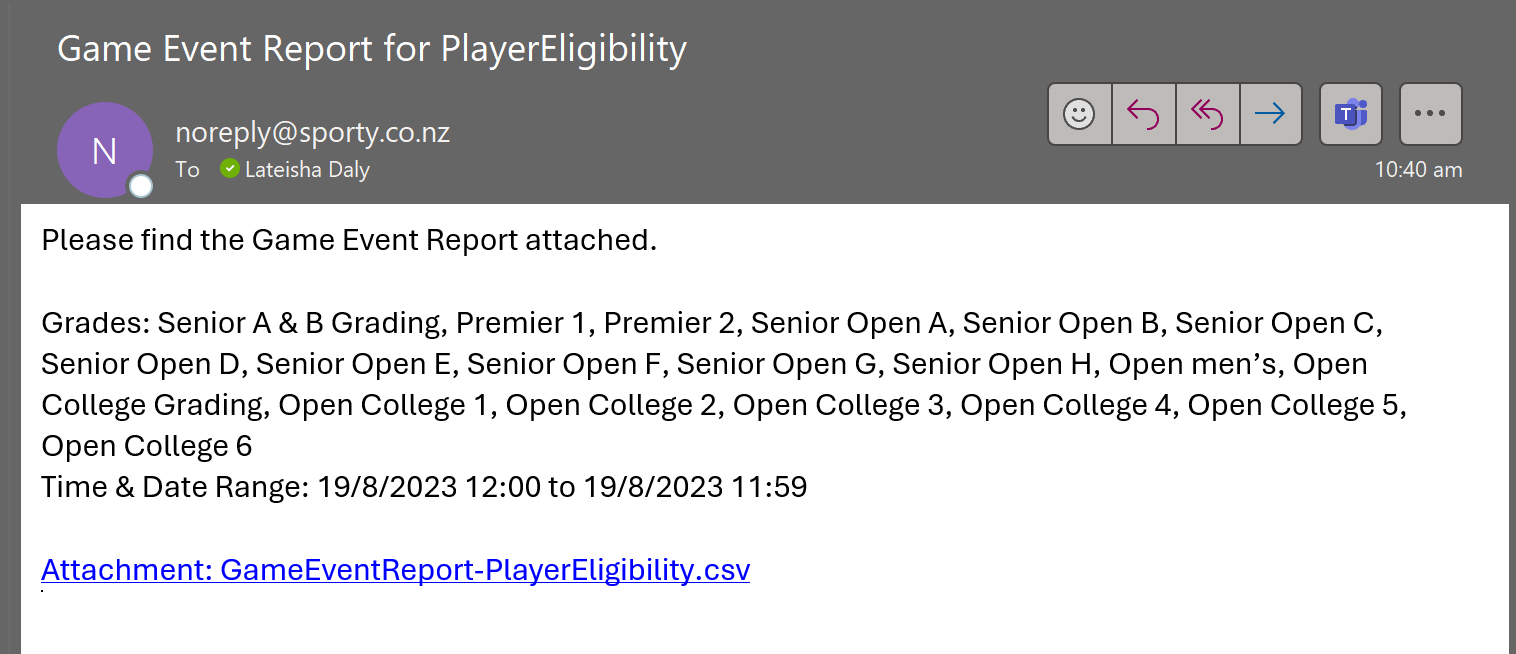Click the Game Event Report subject title
This screenshot has width=1516, height=654.
coord(372,48)
